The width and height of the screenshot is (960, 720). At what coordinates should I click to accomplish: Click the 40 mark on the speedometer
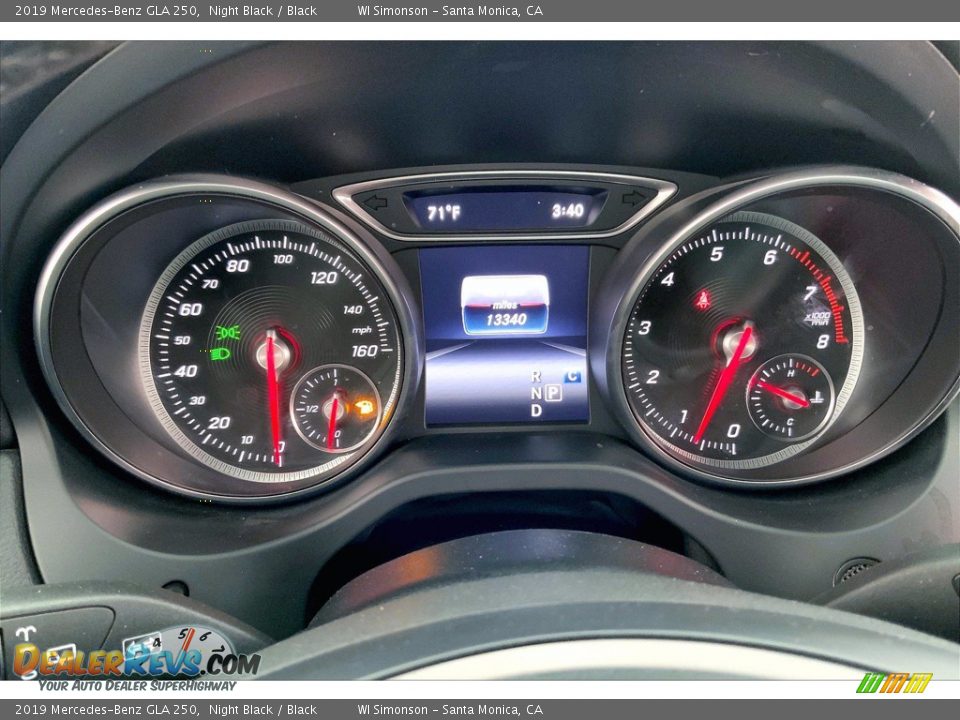(186, 371)
